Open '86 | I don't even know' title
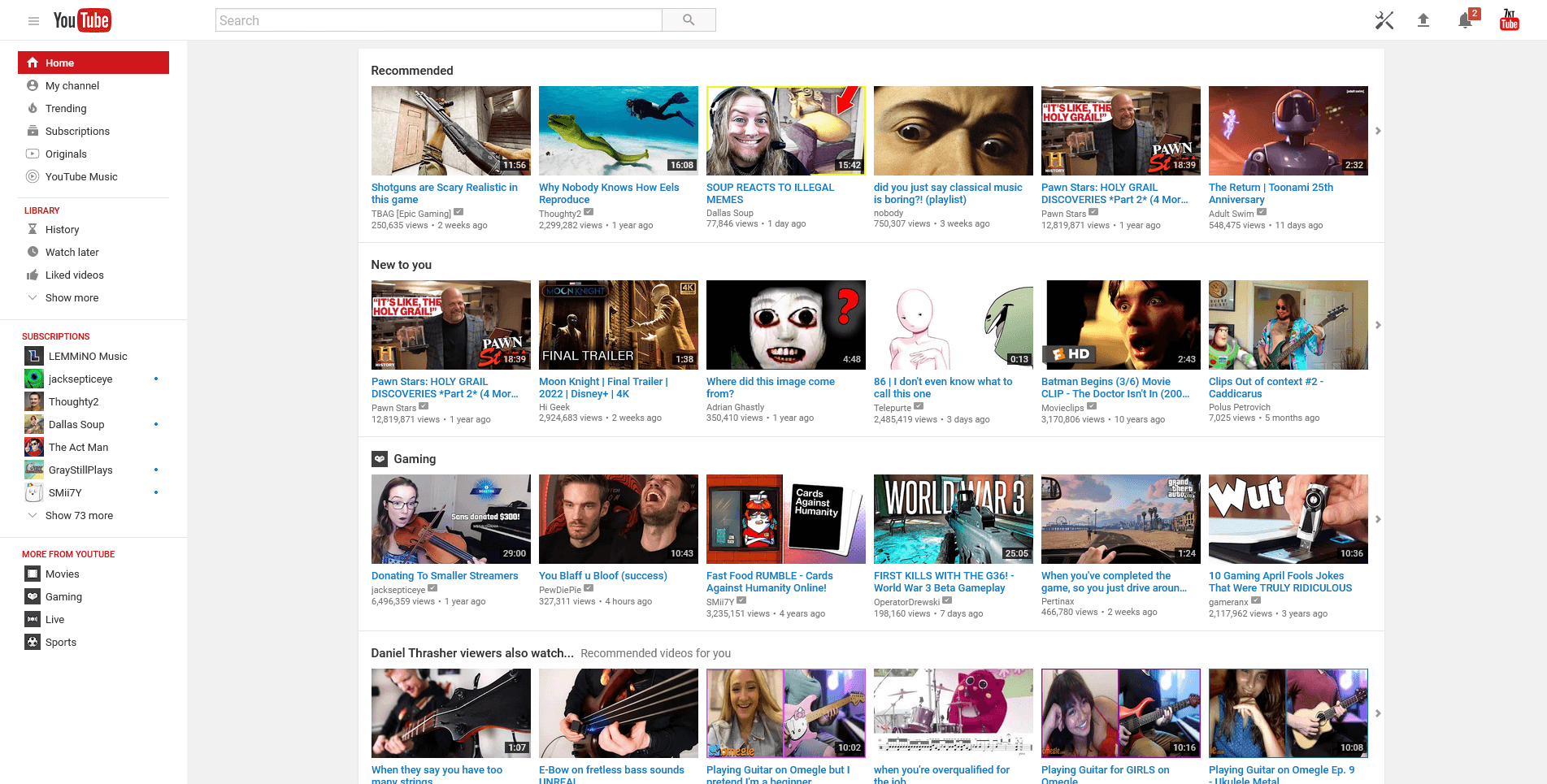 point(943,388)
